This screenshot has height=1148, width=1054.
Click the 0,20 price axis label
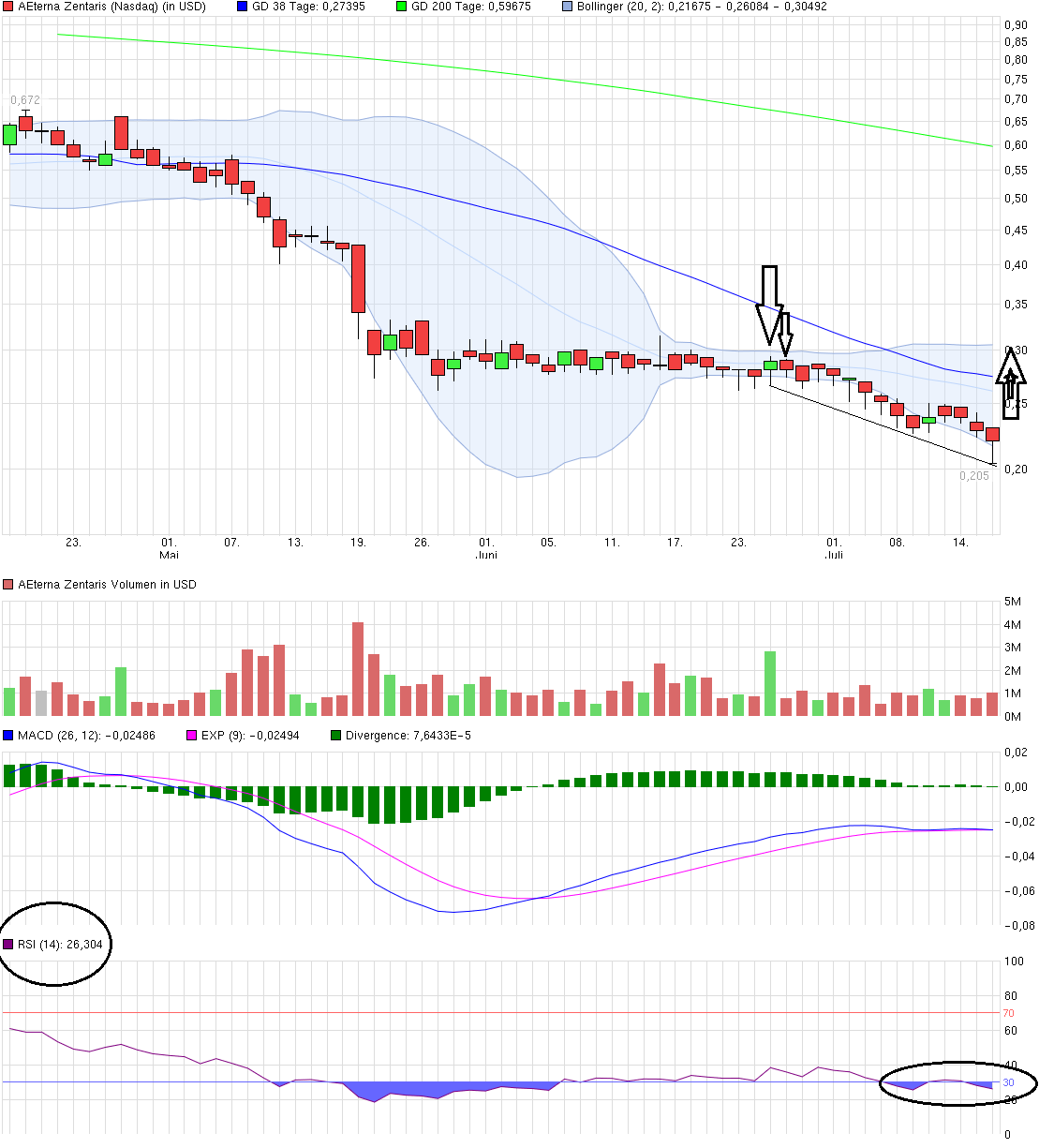[1016, 470]
